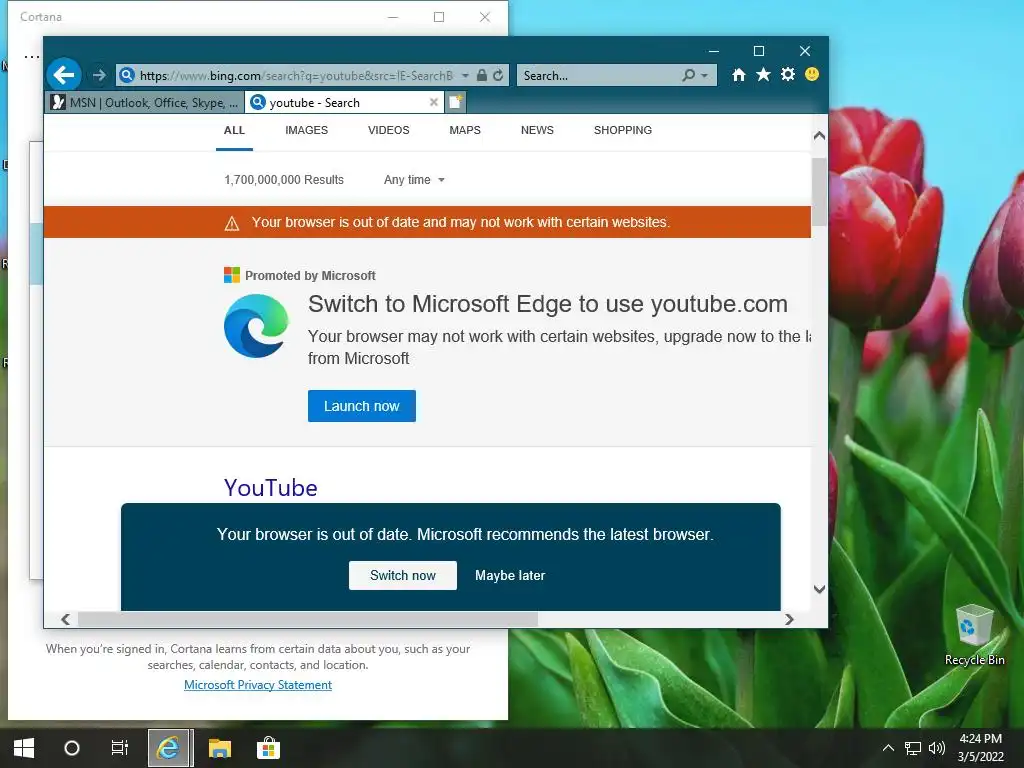Click the '1,700,000,000 Results' text
1024x768 pixels.
[x=284, y=180]
